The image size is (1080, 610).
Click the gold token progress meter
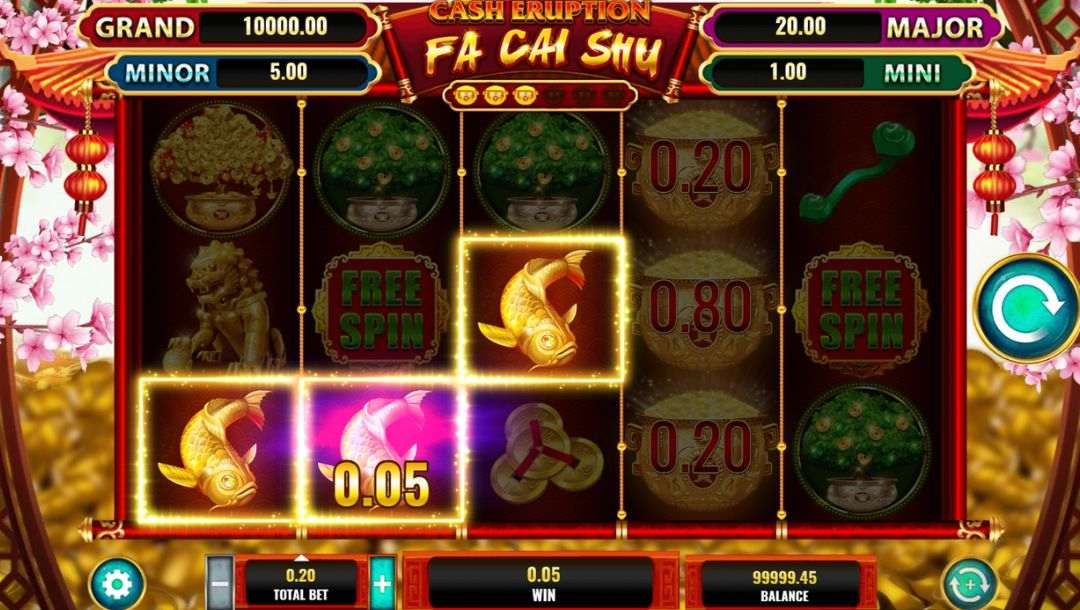[540, 94]
